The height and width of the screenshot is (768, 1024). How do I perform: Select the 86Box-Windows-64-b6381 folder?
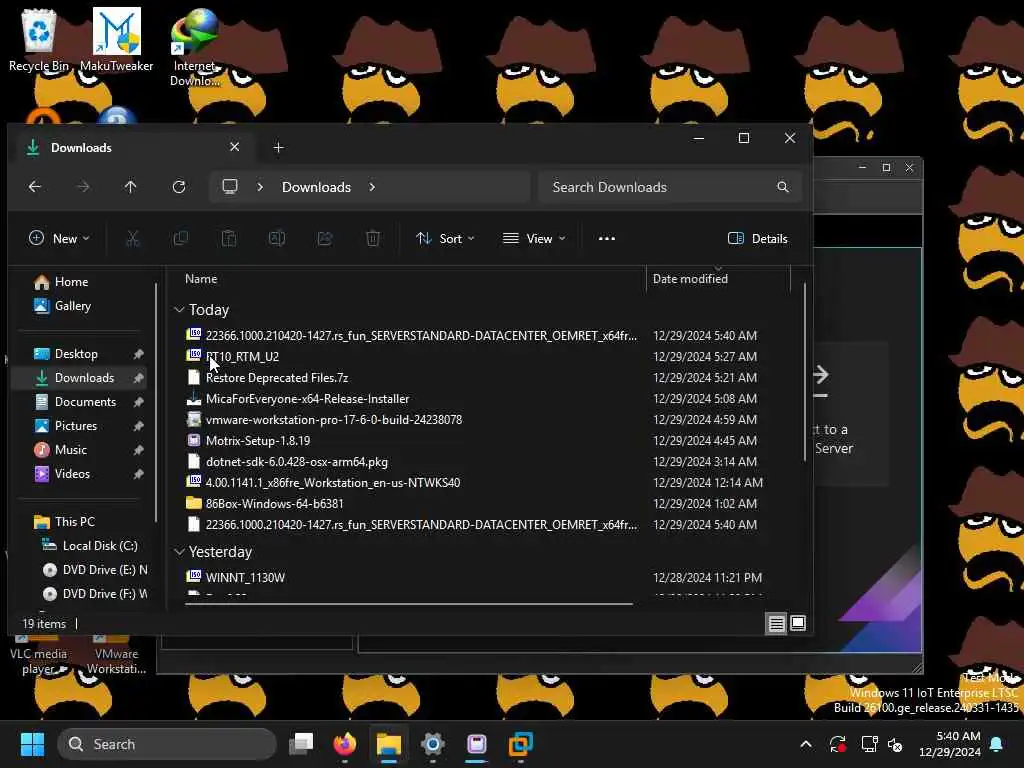coord(274,504)
